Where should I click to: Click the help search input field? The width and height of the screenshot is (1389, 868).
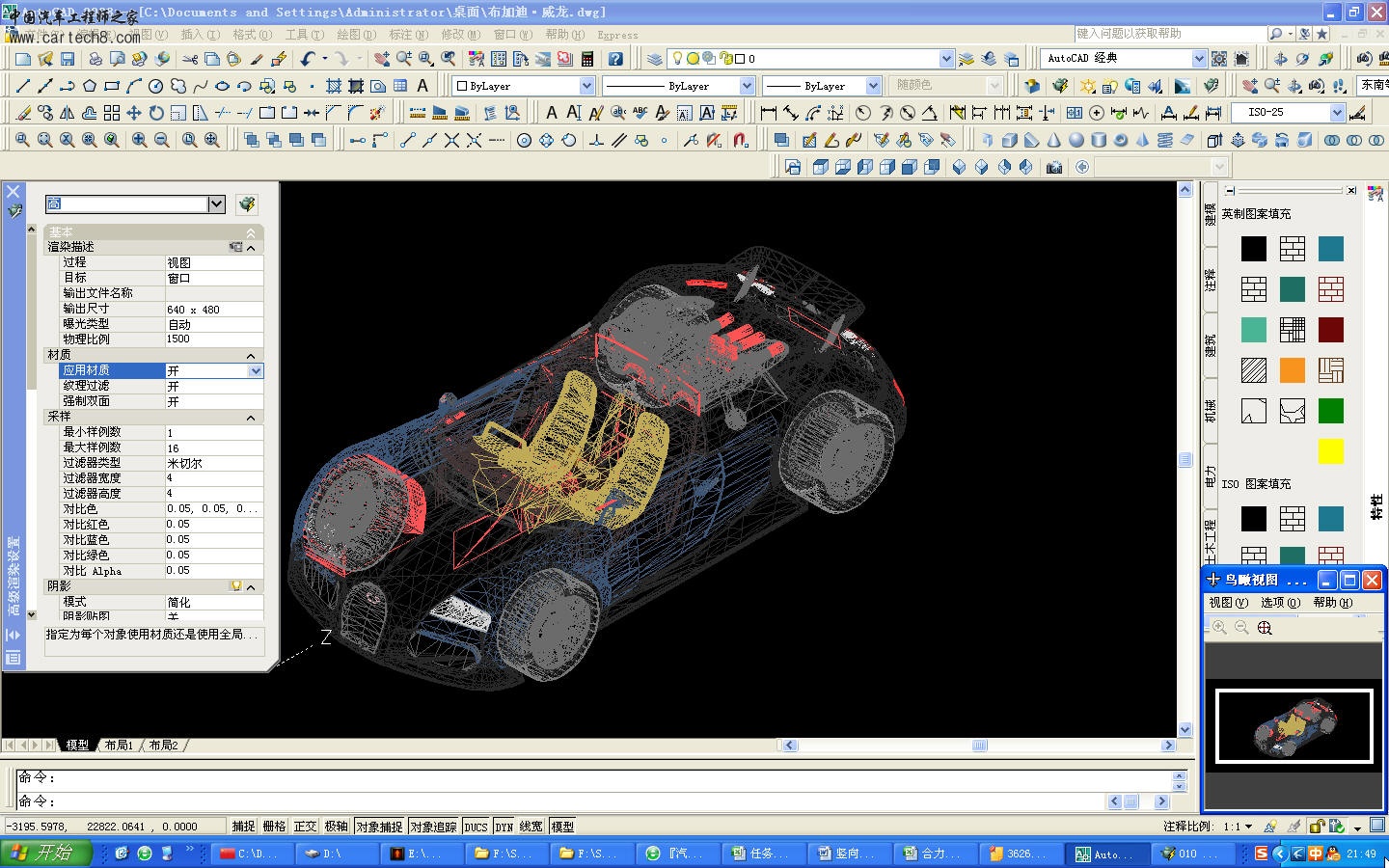click(x=1170, y=34)
